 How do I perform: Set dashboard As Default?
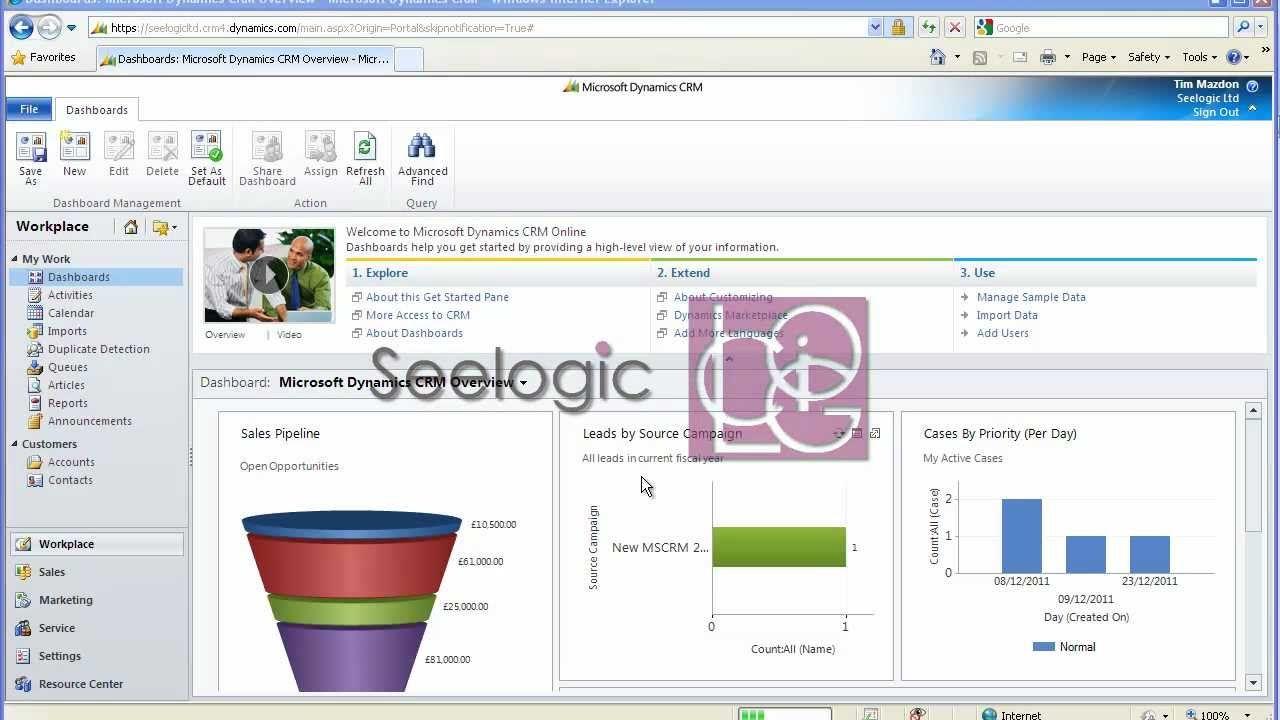207,158
